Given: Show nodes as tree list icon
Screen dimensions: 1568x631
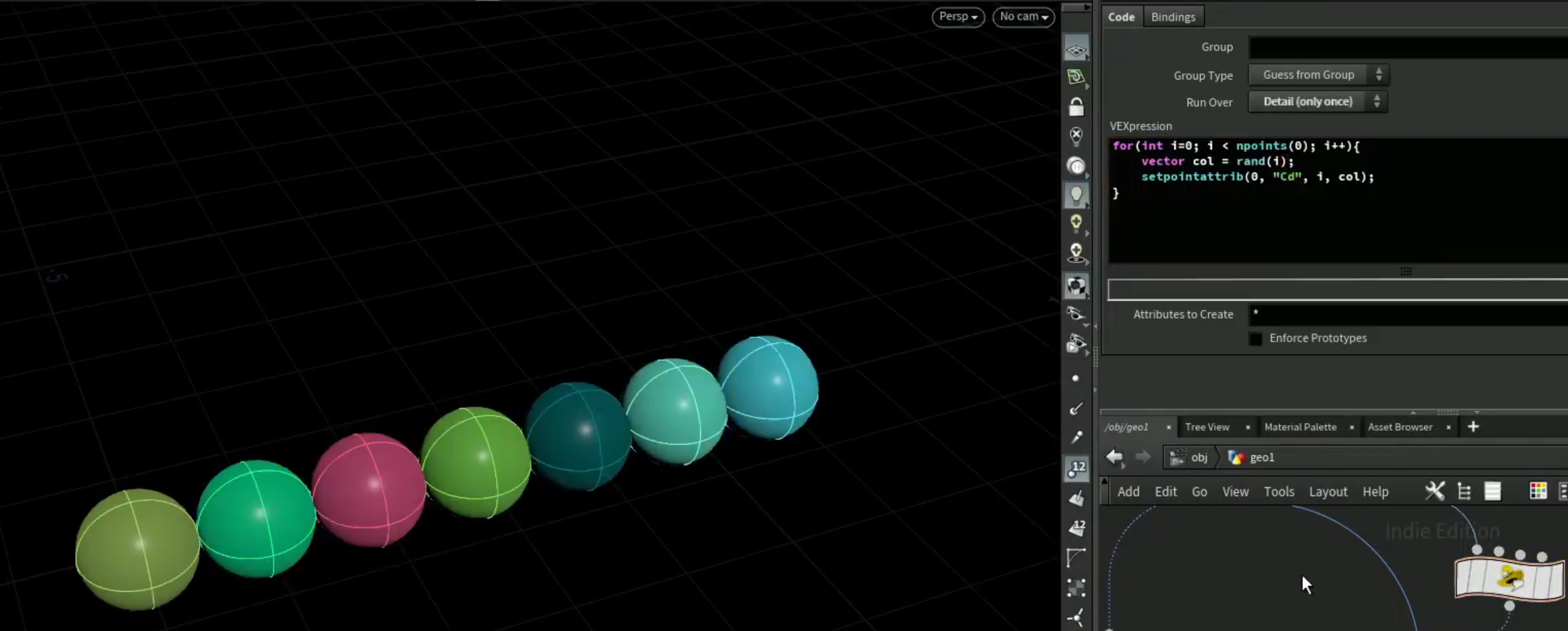Looking at the screenshot, I should coord(1465,491).
